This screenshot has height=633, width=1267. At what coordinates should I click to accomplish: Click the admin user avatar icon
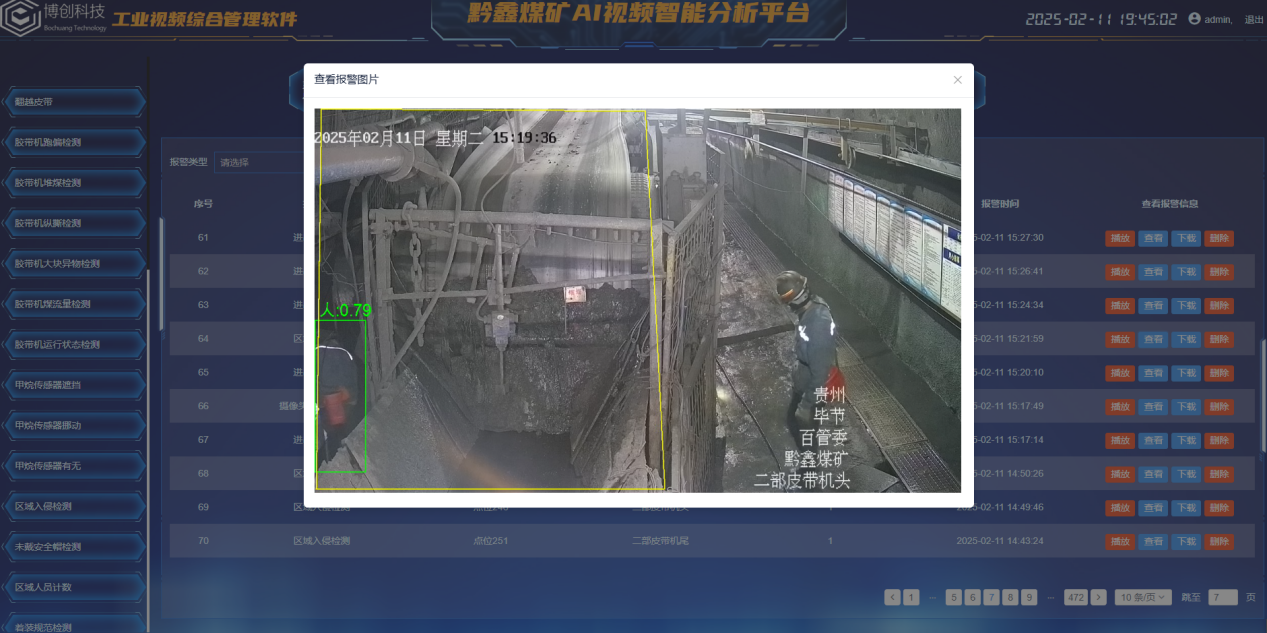1194,19
